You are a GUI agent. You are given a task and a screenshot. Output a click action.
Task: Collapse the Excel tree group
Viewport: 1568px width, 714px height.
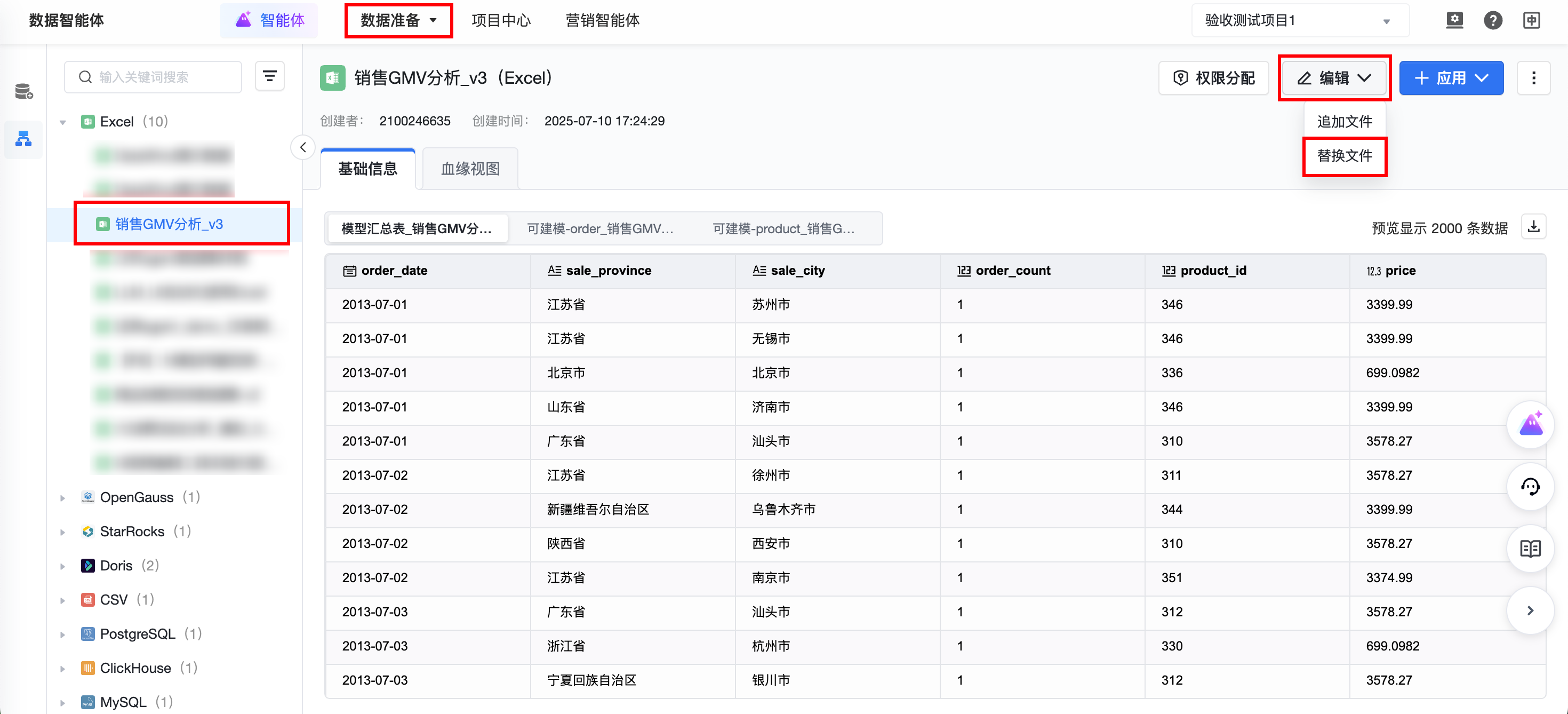tap(63, 122)
